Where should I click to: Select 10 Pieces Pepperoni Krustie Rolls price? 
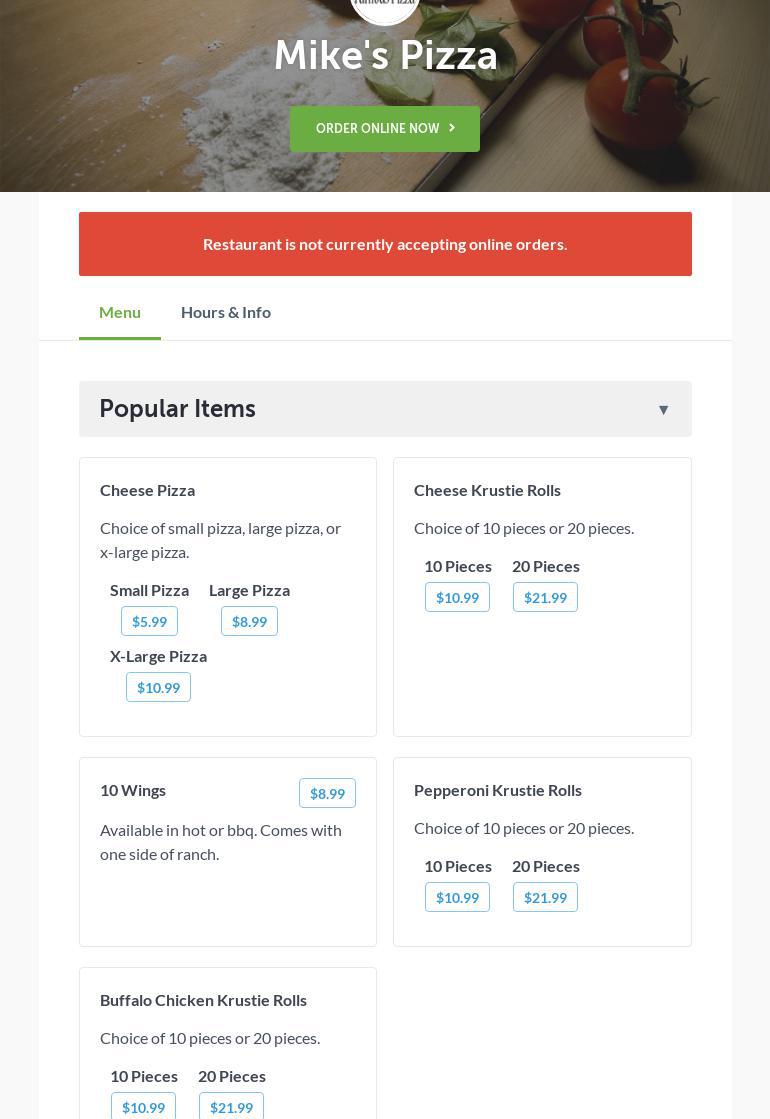point(457,897)
